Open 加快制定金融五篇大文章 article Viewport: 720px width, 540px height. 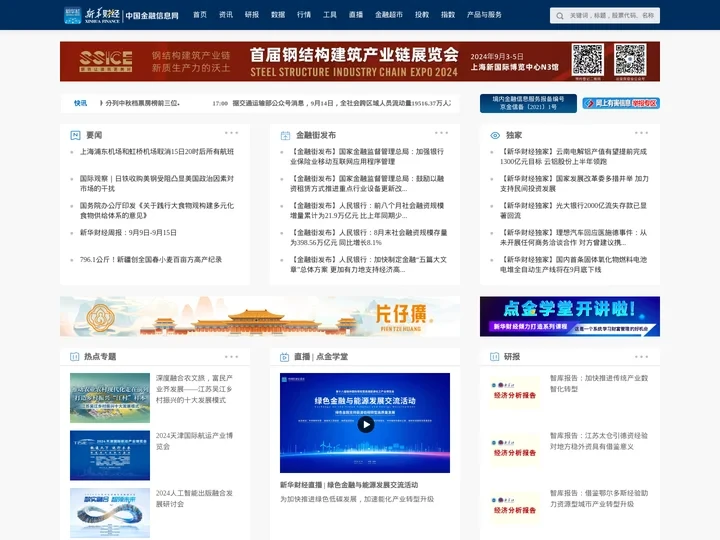click(x=368, y=264)
